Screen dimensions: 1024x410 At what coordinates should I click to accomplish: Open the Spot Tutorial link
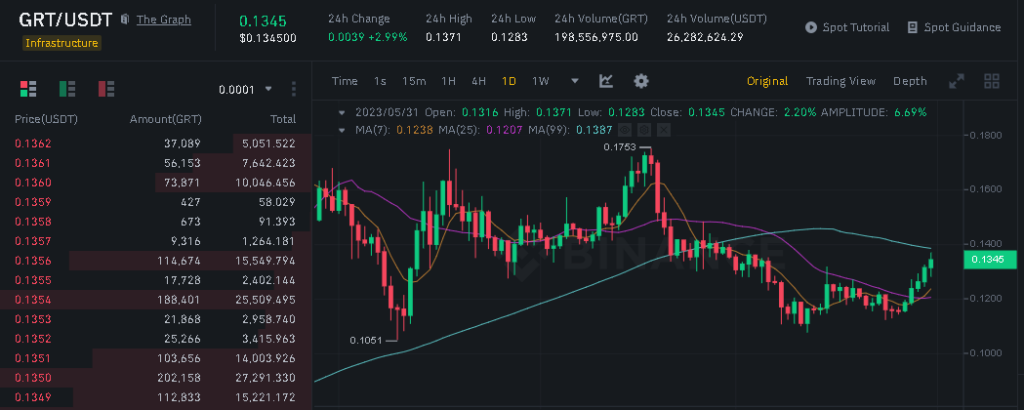pyautogui.click(x=846, y=27)
